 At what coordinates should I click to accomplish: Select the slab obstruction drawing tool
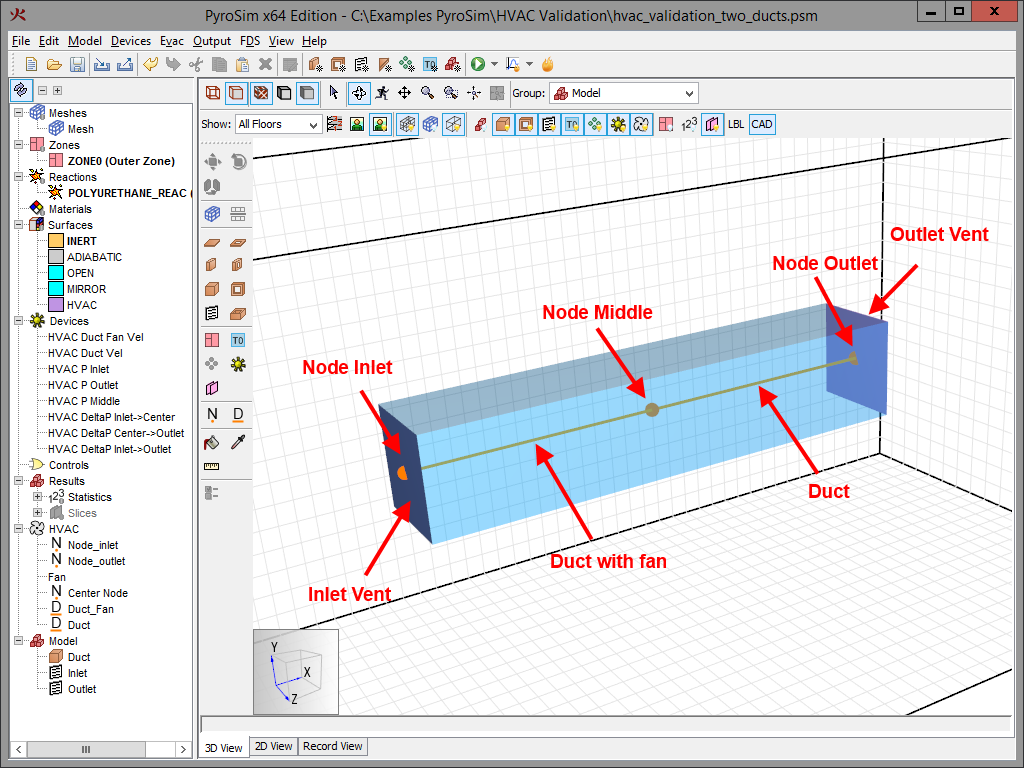212,242
